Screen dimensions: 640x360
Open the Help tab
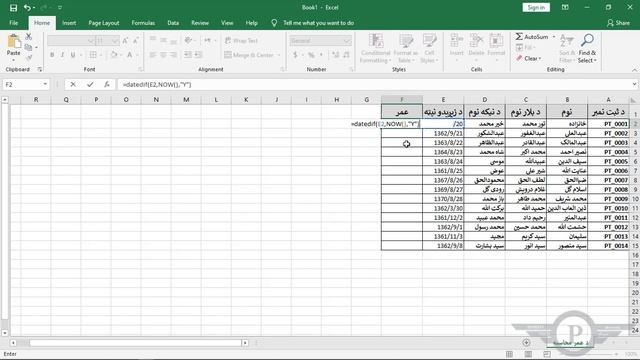pos(251,23)
